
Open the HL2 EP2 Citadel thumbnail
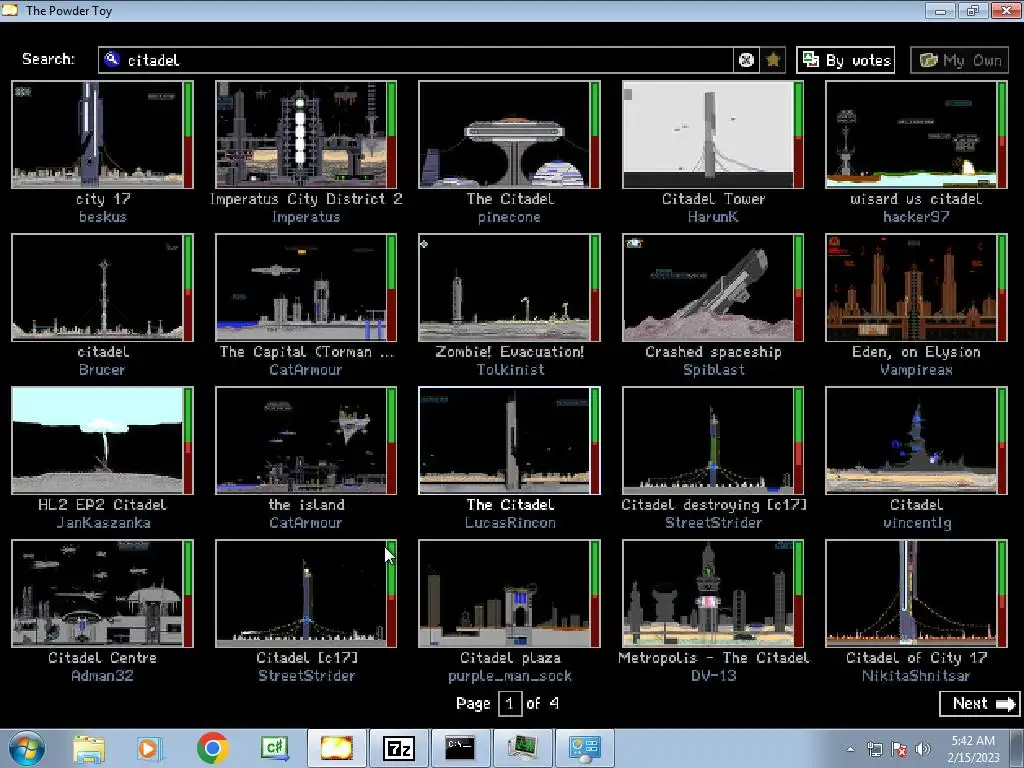click(x=97, y=440)
